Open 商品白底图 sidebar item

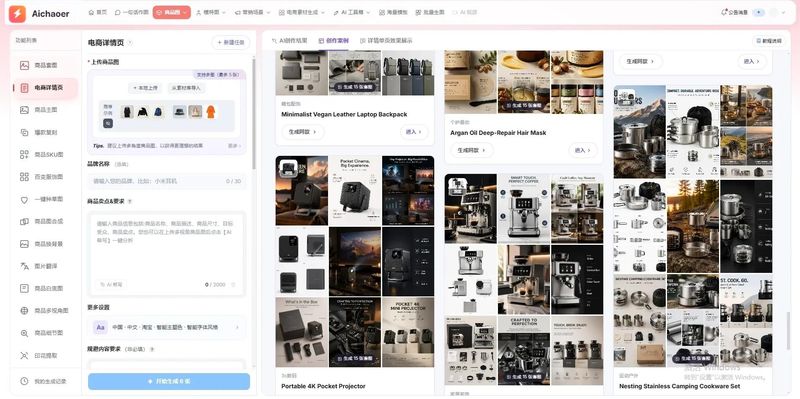pos(45,288)
